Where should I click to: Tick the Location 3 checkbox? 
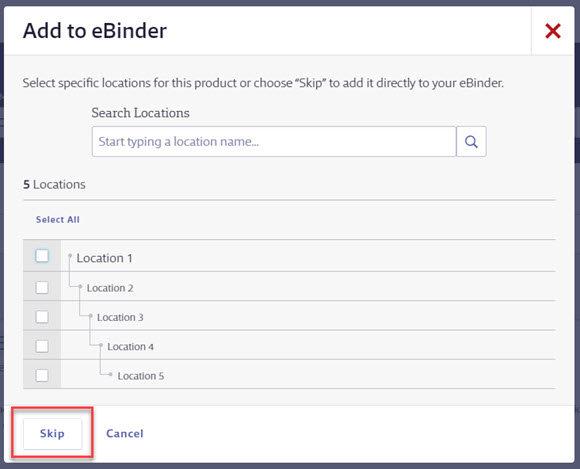point(42,317)
